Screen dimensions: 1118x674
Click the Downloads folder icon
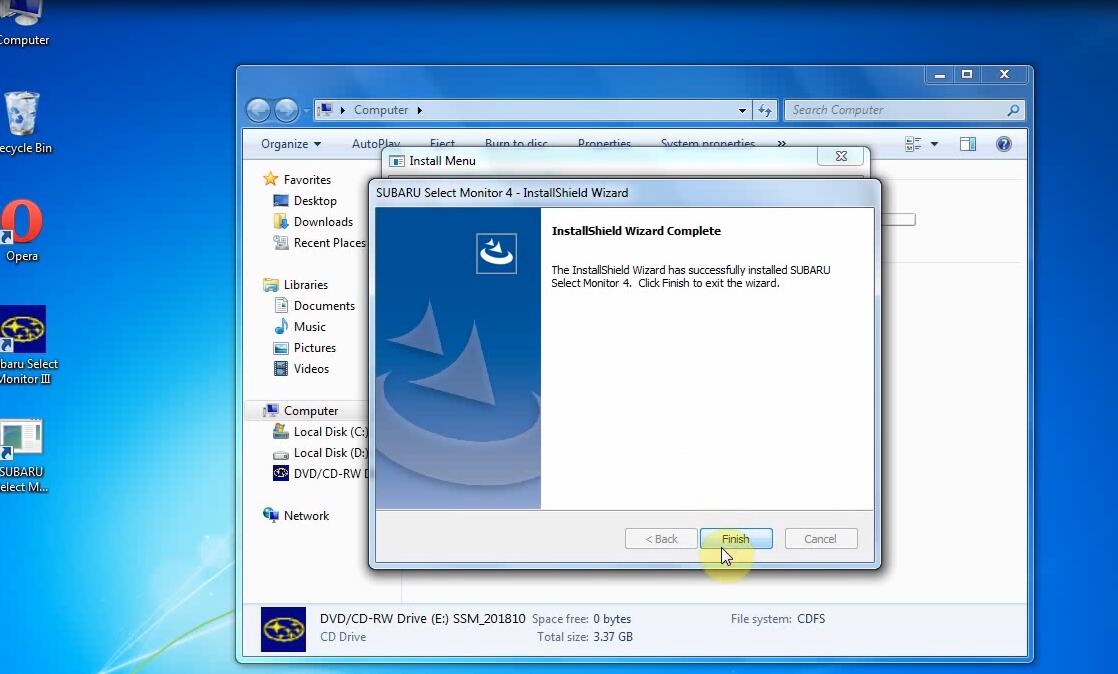pyautogui.click(x=281, y=222)
